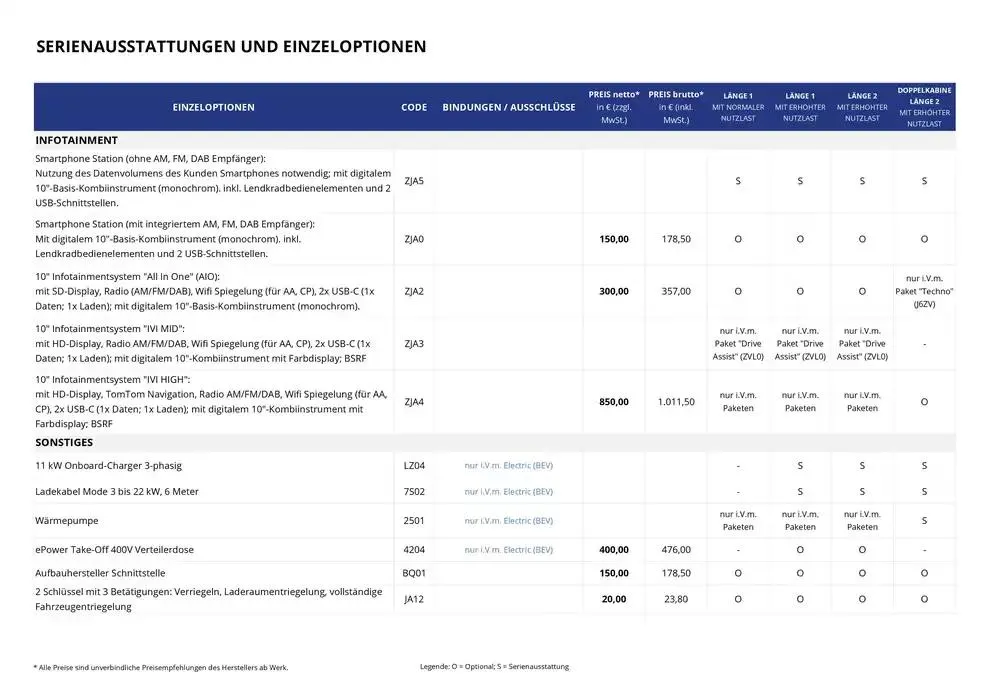Click the 1.011,50 gross price value
Image resolution: width=990 pixels, height=700 pixels.
pos(676,401)
